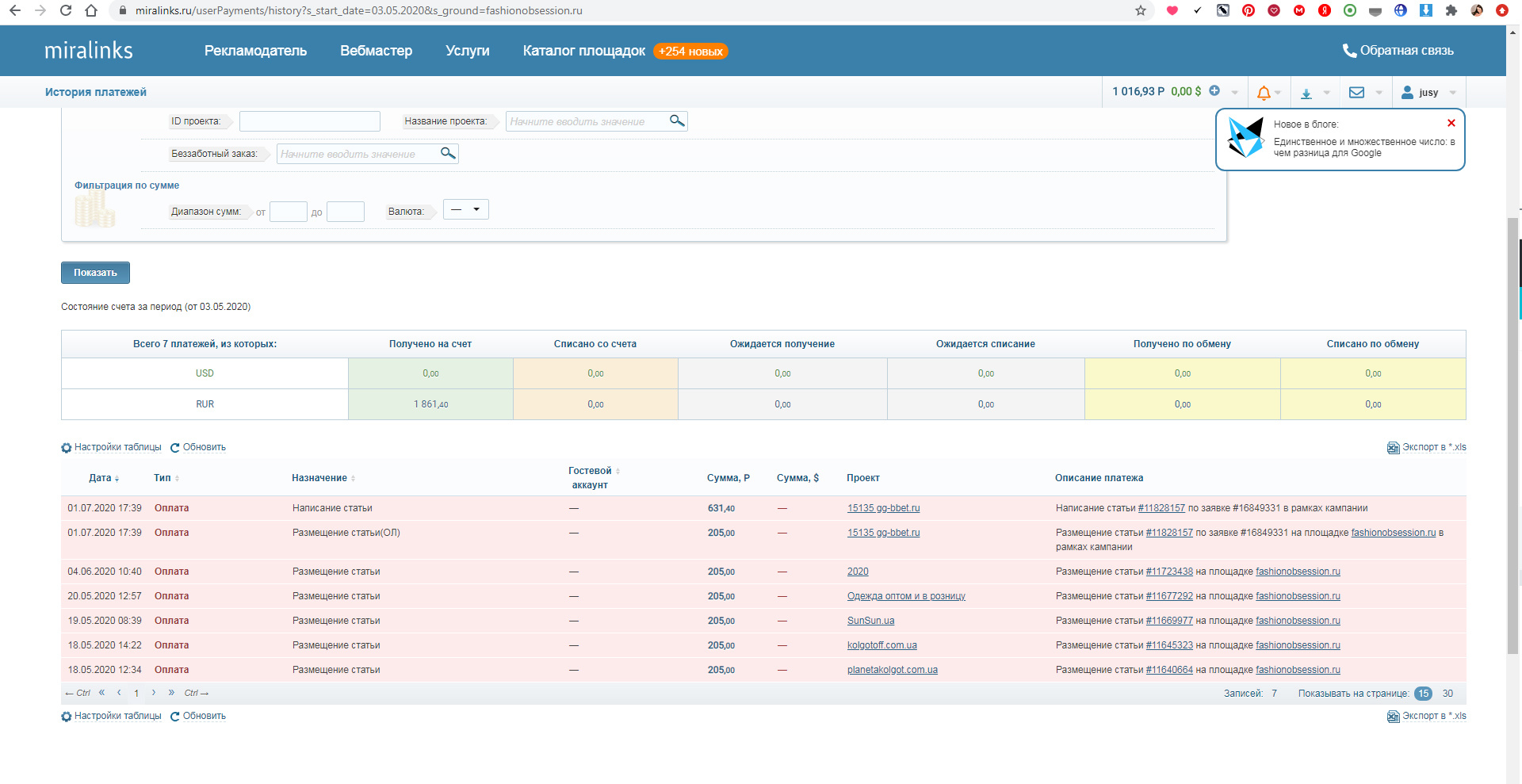Viewport: 1522px width, 784px height.
Task: Open the messages envelope icon
Action: tap(1356, 93)
